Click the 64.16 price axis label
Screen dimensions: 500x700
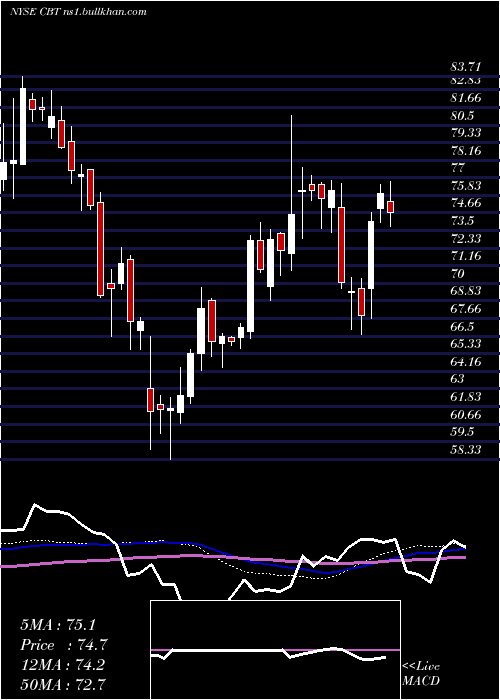(466, 361)
